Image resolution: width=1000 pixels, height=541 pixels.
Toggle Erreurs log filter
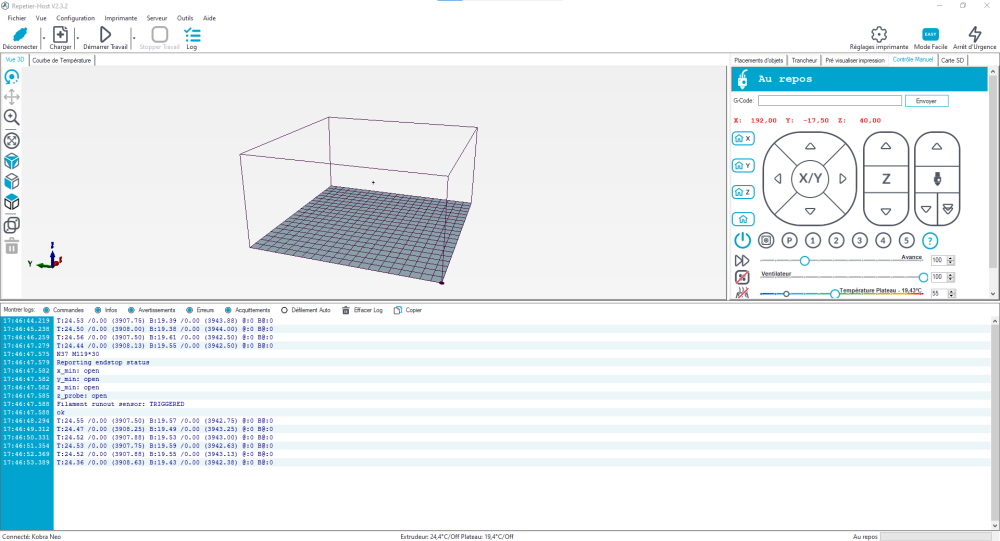click(189, 310)
